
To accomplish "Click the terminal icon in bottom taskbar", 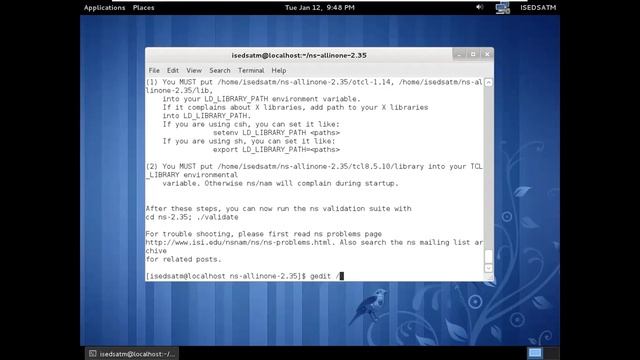I will [93, 354].
